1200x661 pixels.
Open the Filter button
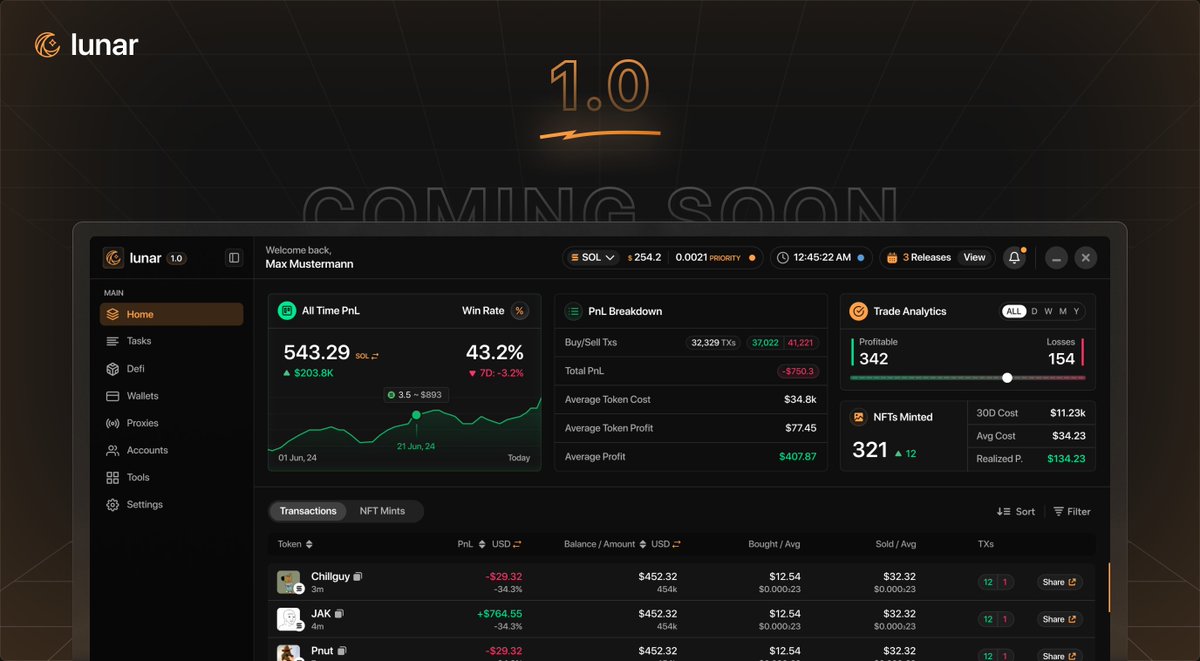1072,512
